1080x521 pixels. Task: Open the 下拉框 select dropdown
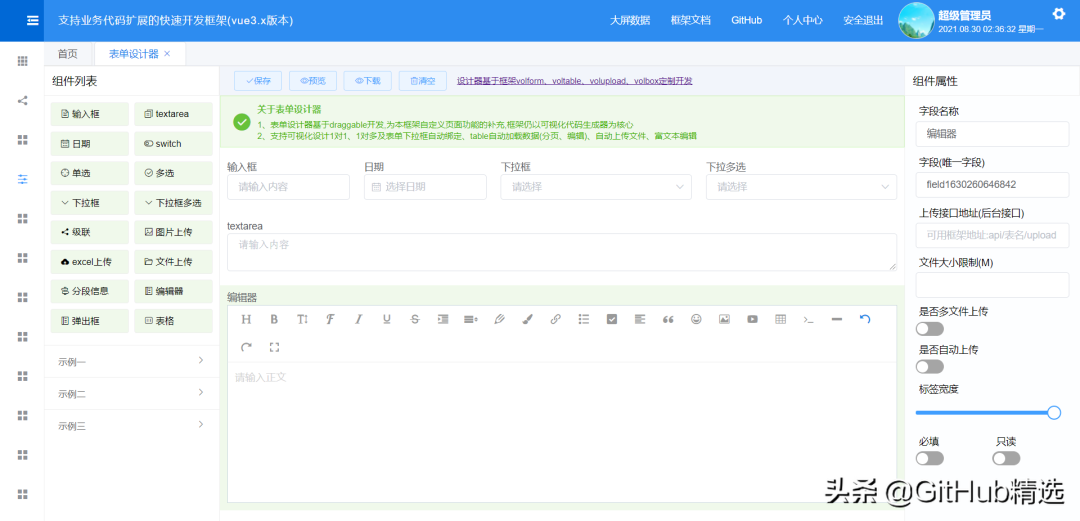(x=596, y=187)
